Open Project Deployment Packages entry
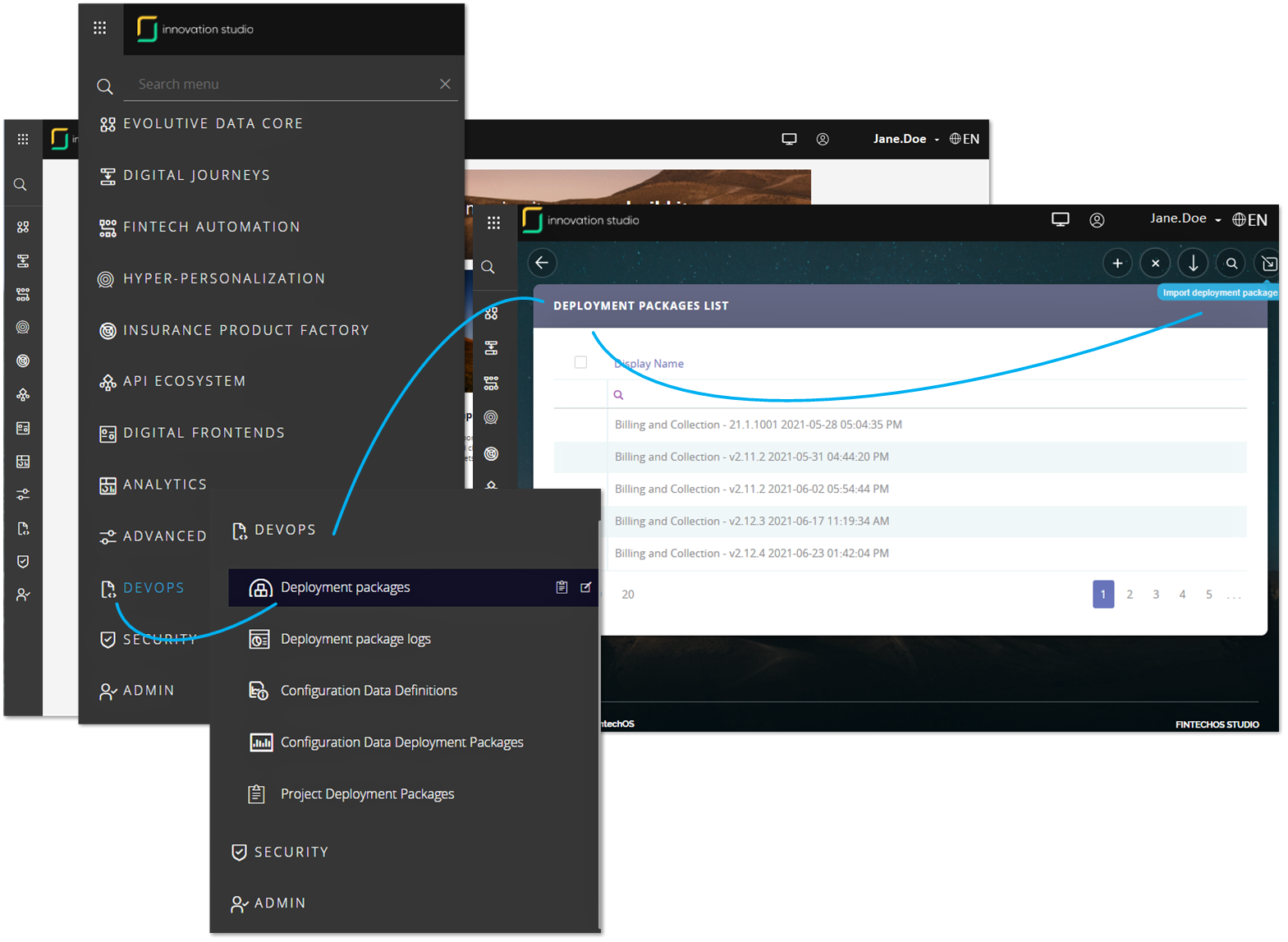Image resolution: width=1288 pixels, height=942 pixels. point(367,794)
